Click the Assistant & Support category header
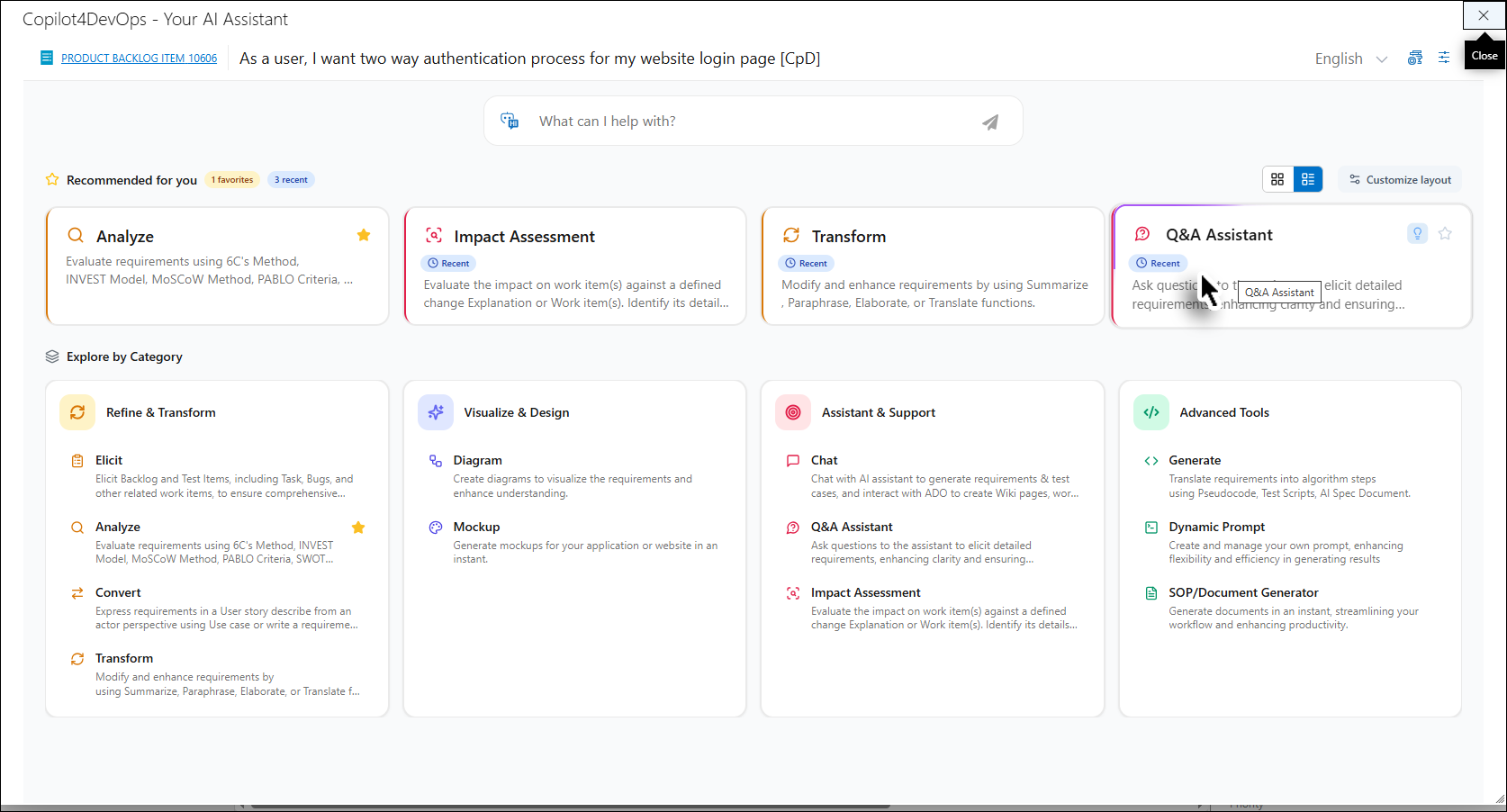The image size is (1507, 812). click(878, 412)
